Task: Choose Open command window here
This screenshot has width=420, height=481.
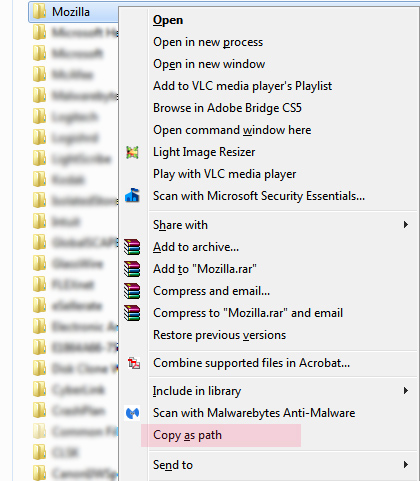Action: tap(232, 130)
